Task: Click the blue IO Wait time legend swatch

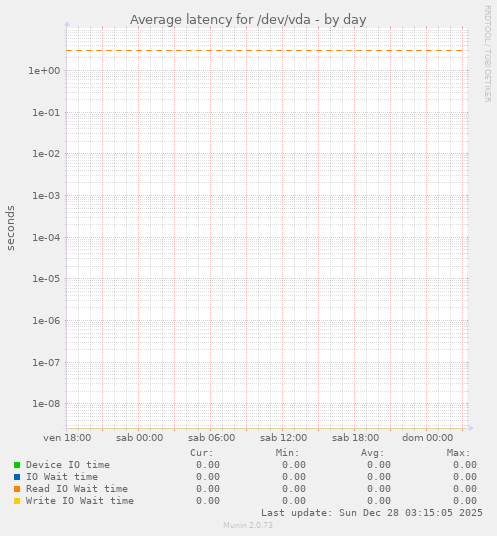Action: pyautogui.click(x=17, y=477)
